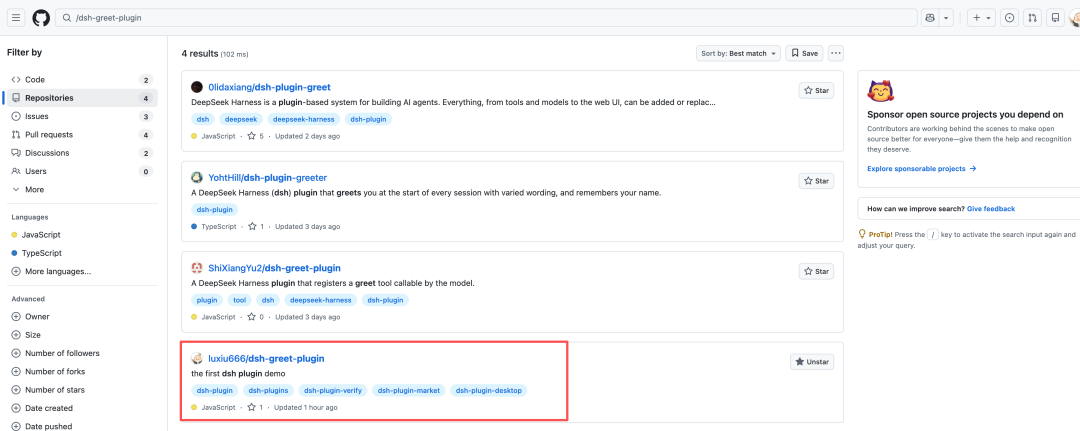
Task: Open More languages option
Action: [82, 271]
